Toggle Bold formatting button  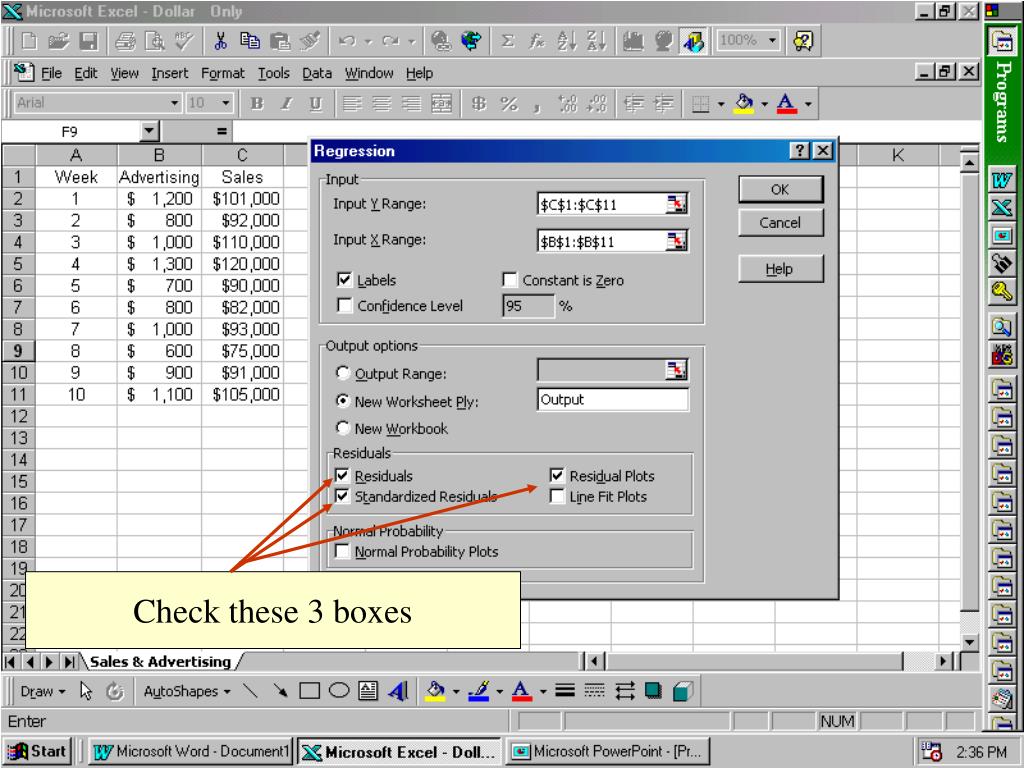pos(257,103)
